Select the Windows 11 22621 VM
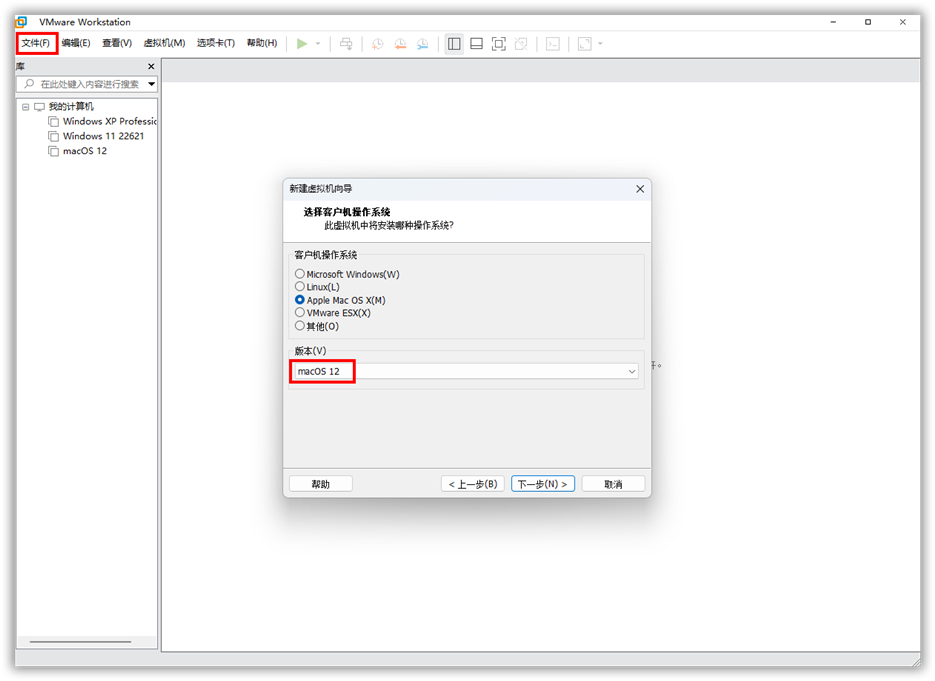Viewport: 935px width, 681px height. (103, 136)
